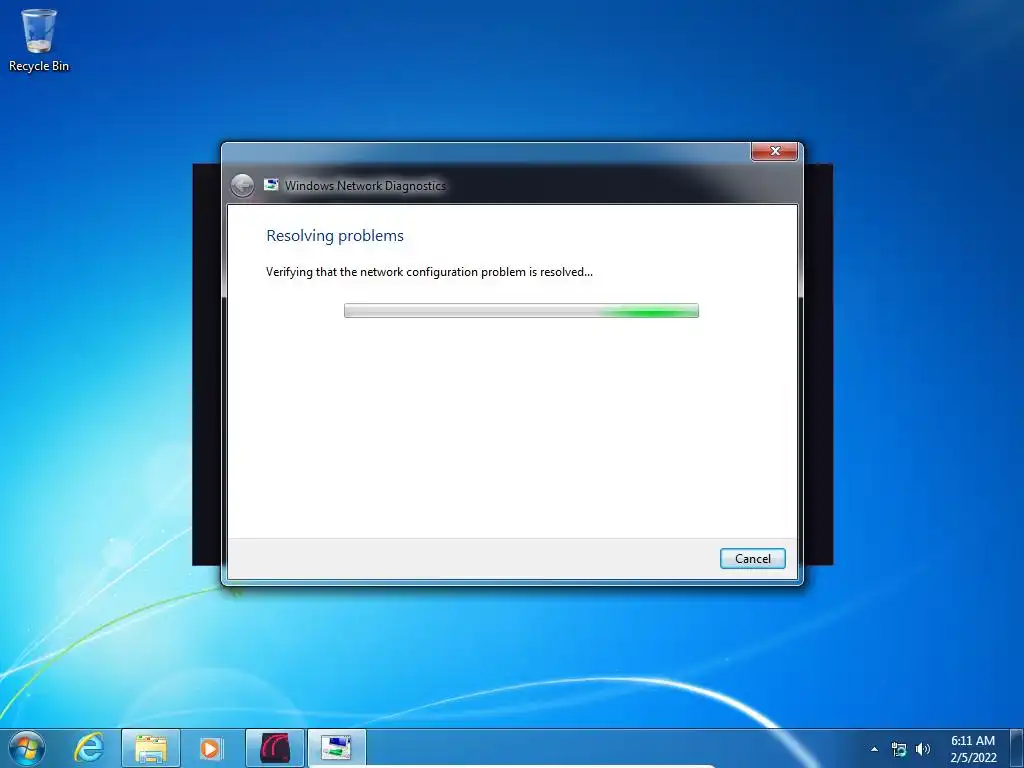Open the network status tray icon

click(899, 749)
